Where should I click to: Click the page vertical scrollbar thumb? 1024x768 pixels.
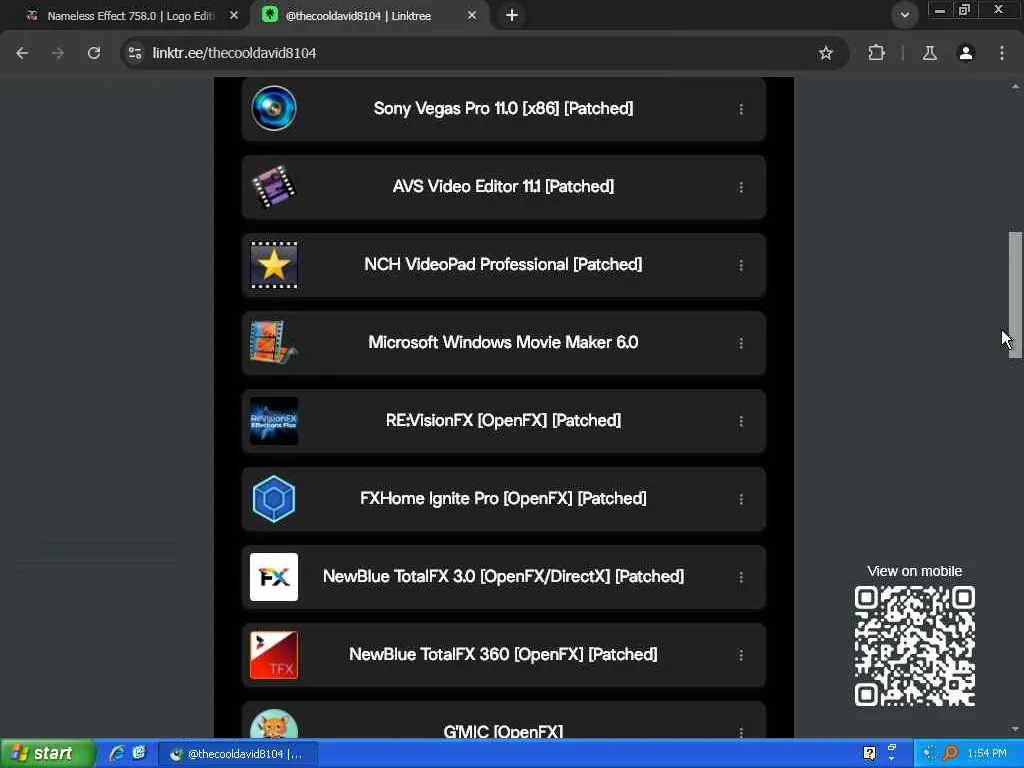coord(1015,294)
